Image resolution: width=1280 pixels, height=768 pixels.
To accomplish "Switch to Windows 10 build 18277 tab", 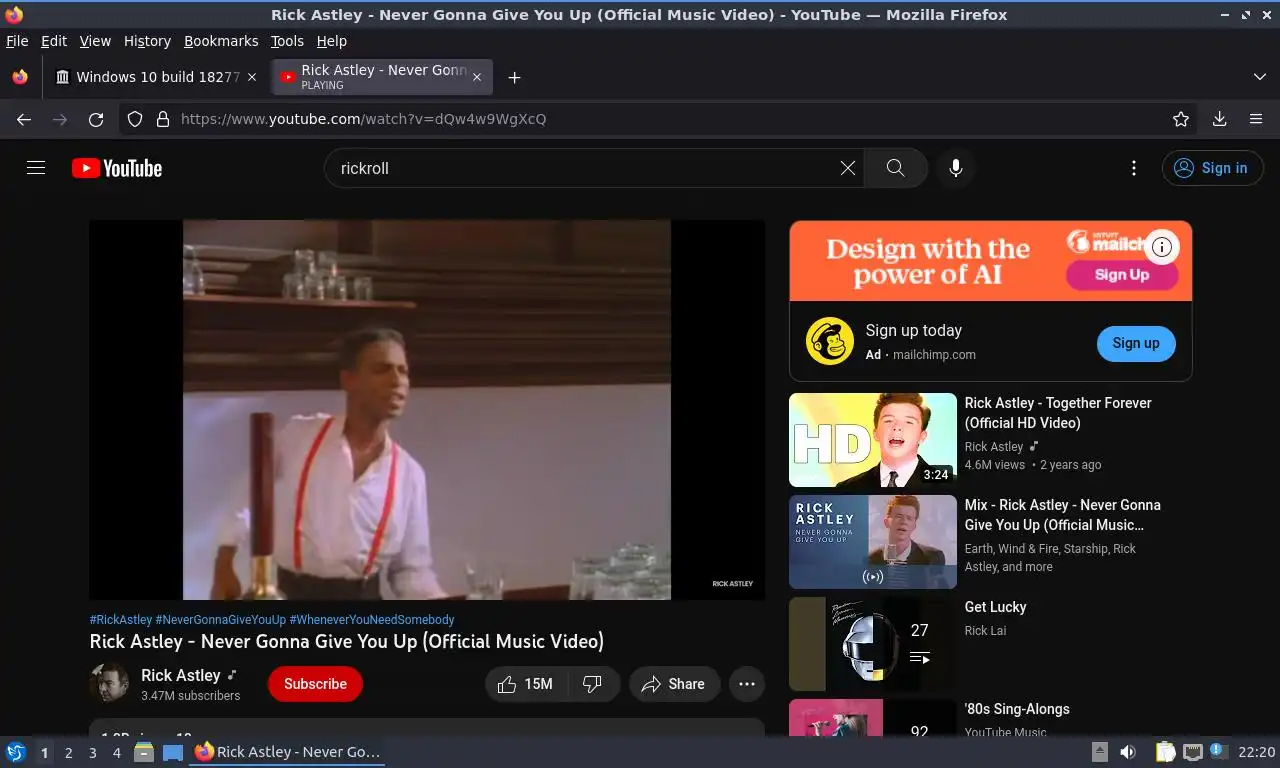I will pos(156,77).
